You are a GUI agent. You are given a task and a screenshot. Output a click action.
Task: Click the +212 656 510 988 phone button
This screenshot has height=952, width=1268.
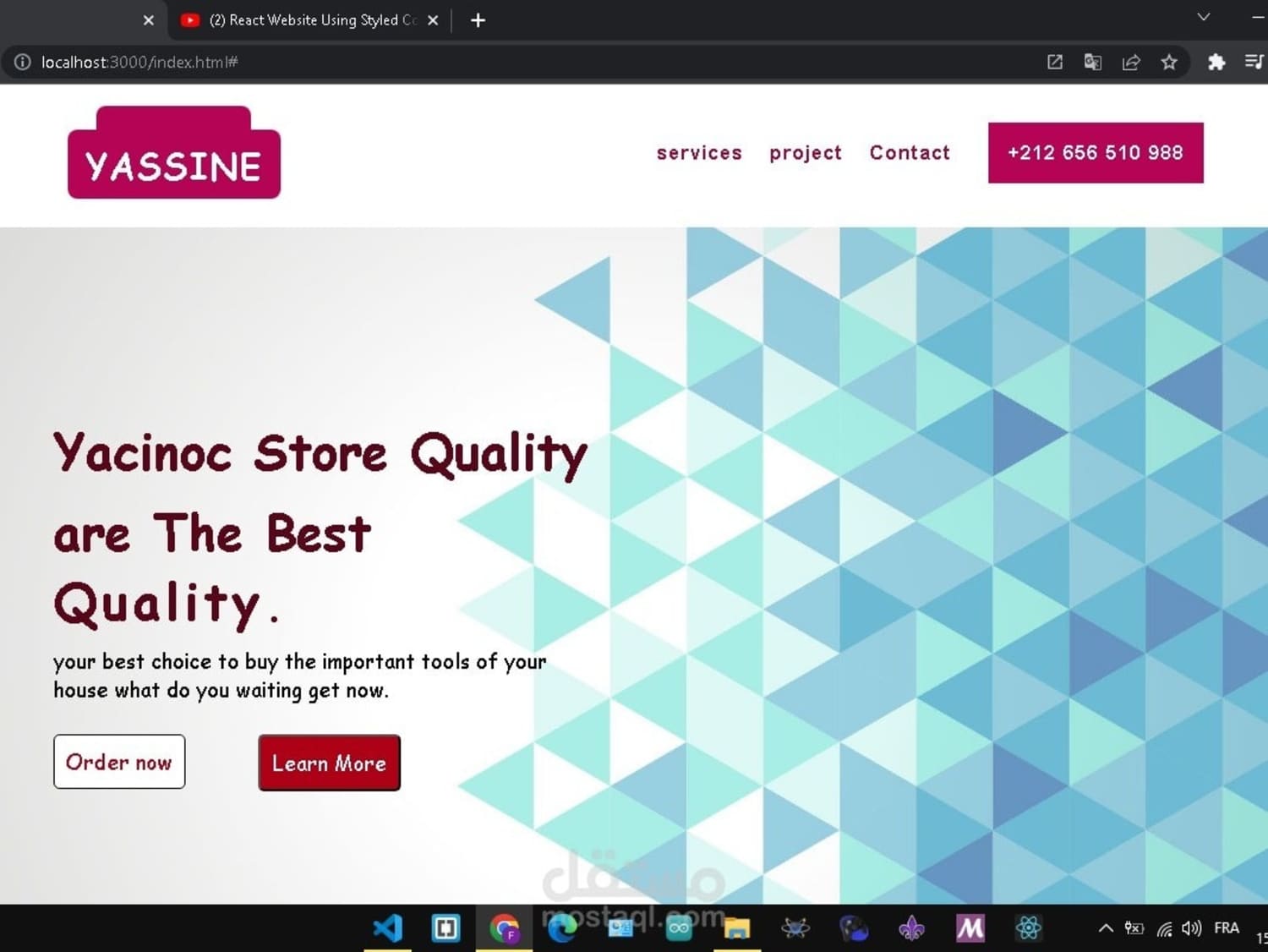coord(1096,153)
